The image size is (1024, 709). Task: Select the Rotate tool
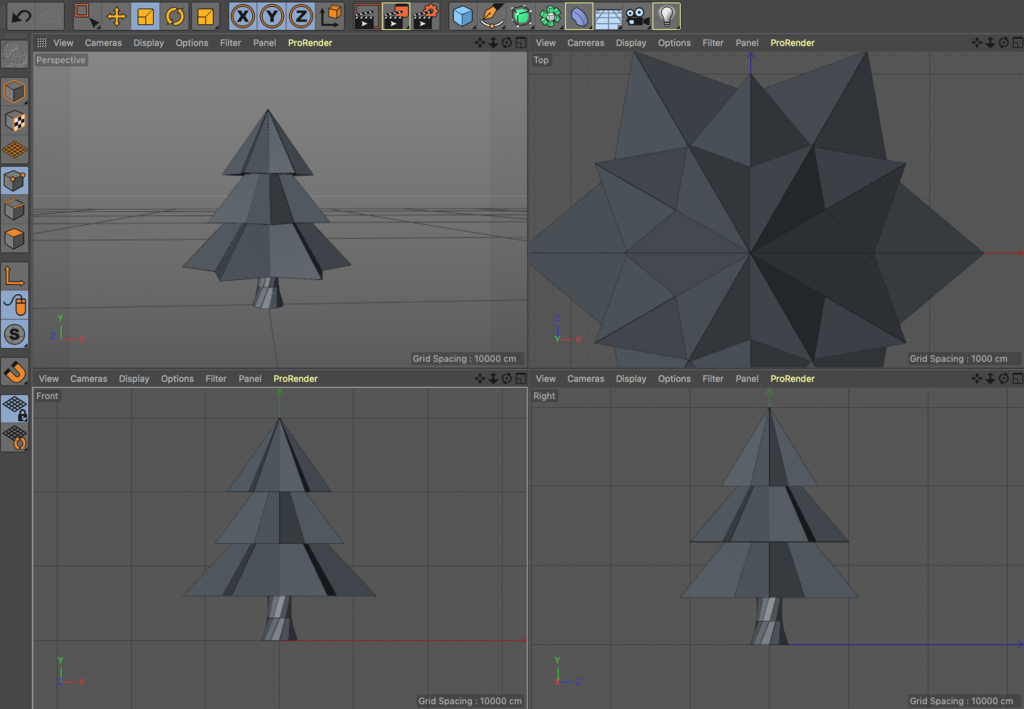(x=174, y=16)
